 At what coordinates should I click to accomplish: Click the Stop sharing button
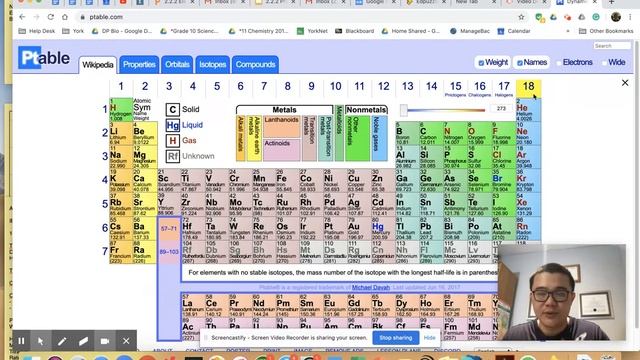pyautogui.click(x=396, y=338)
